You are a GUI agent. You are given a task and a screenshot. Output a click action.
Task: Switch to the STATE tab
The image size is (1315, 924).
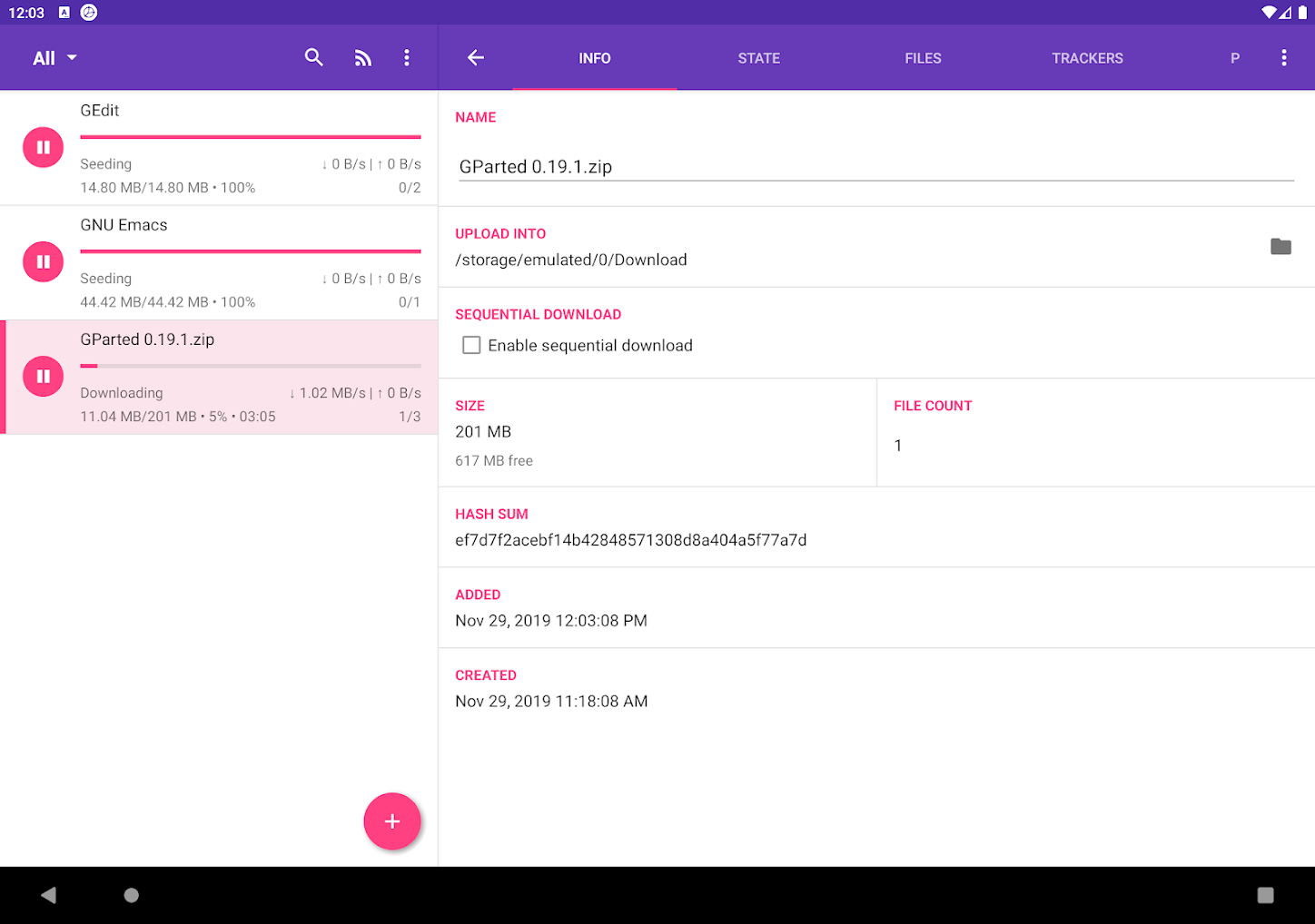tap(759, 58)
